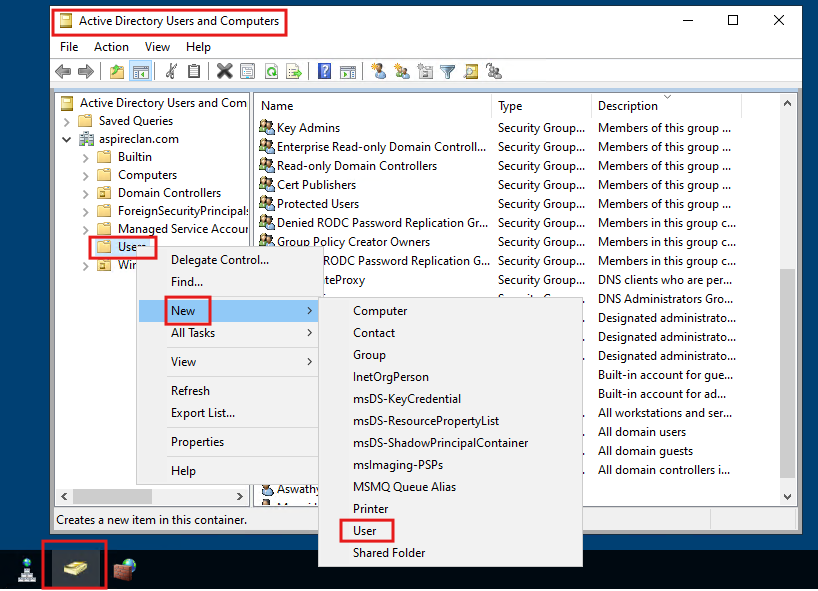Expand the Builtin tree node
Viewport: 818px width, 591px height.
point(86,158)
